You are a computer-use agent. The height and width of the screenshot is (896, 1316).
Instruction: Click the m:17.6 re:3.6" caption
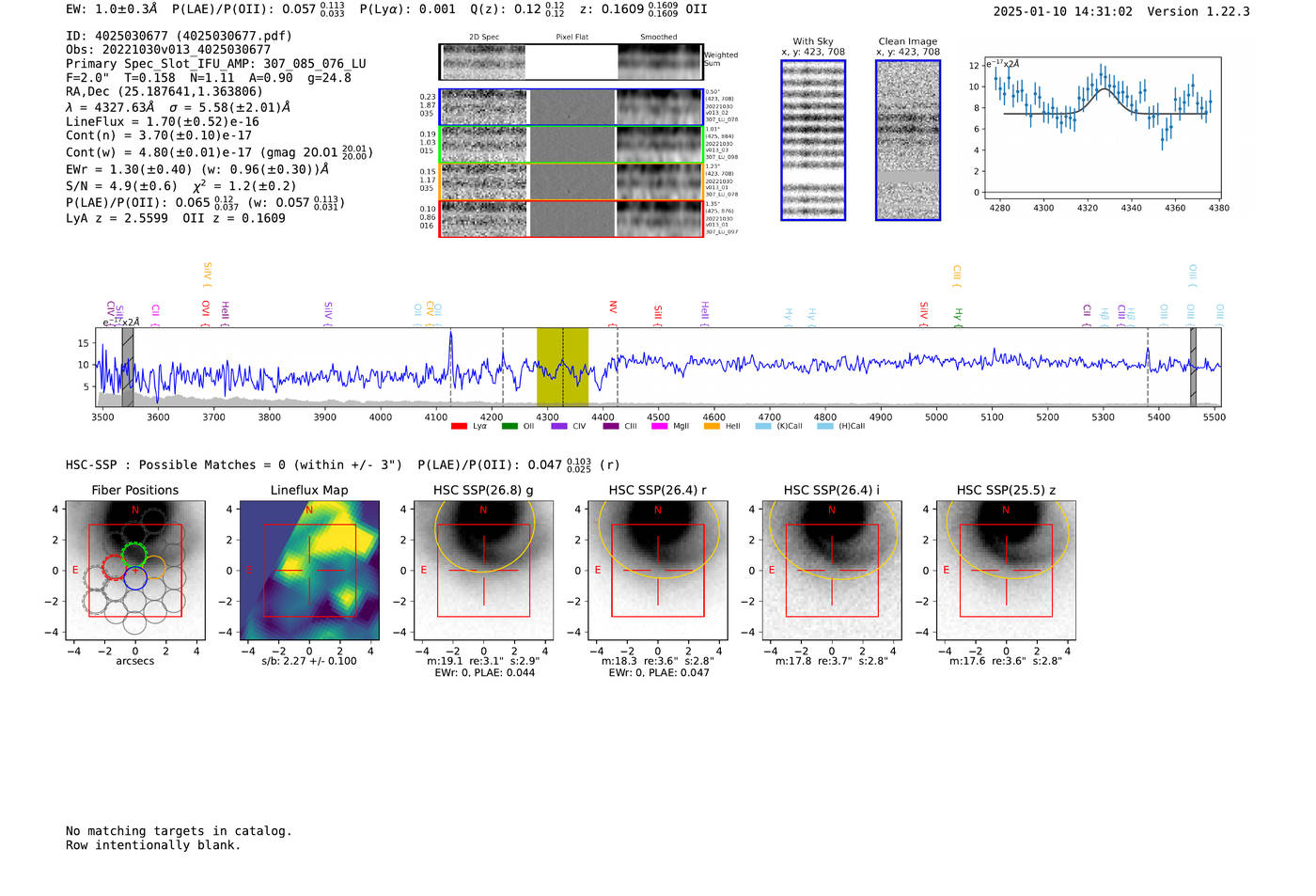[1006, 661]
